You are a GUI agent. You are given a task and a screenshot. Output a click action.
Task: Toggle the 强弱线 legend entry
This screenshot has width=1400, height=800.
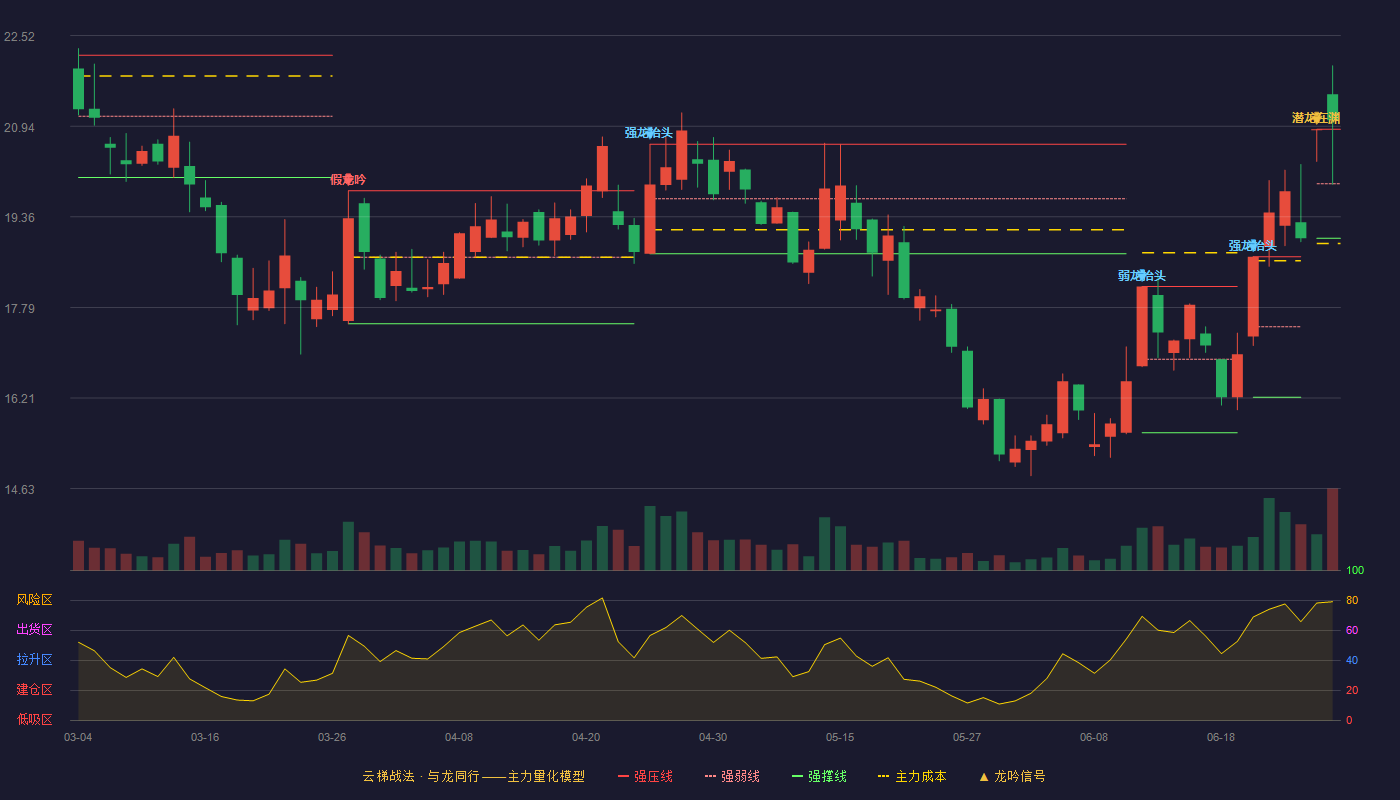point(732,776)
